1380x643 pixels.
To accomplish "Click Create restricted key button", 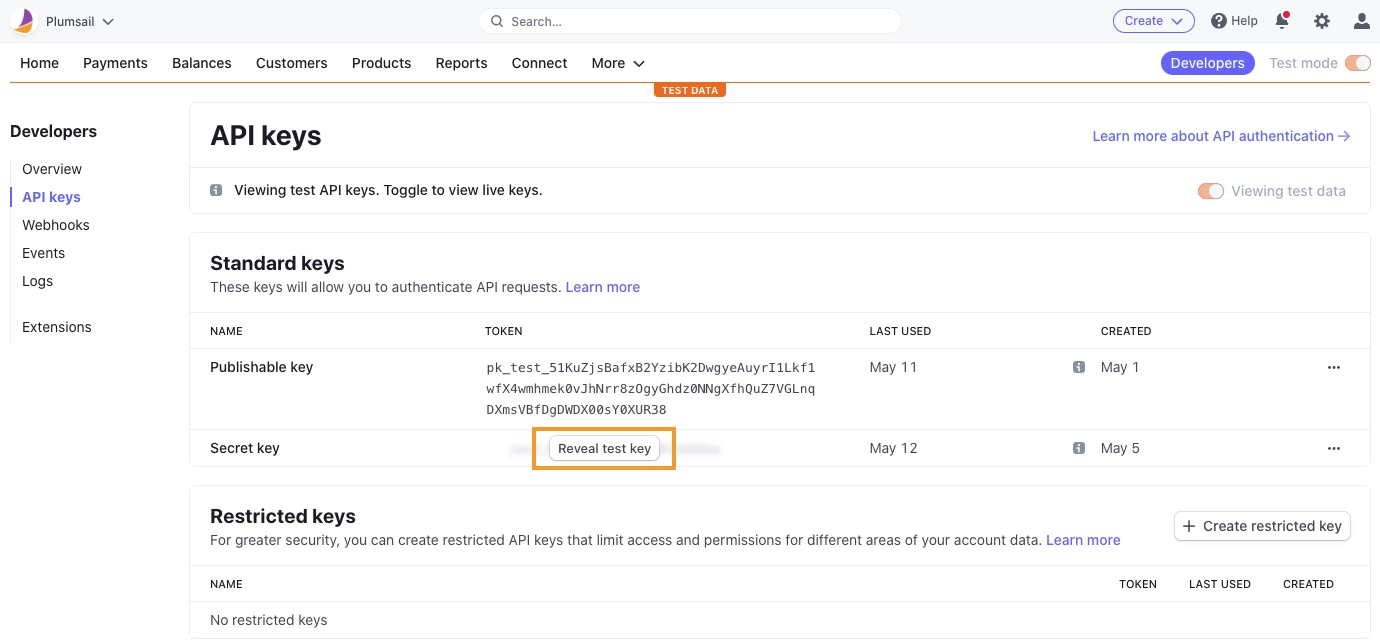I will point(1262,526).
